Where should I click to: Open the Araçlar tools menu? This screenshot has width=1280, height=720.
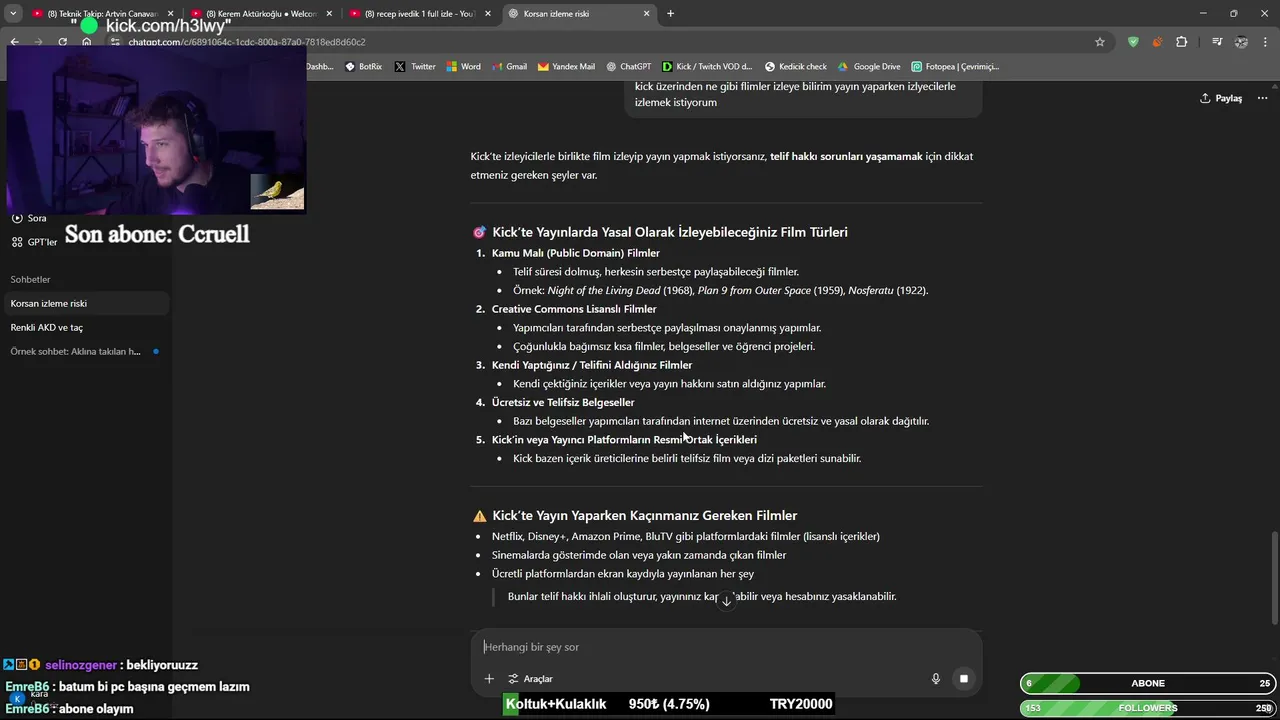tap(530, 678)
